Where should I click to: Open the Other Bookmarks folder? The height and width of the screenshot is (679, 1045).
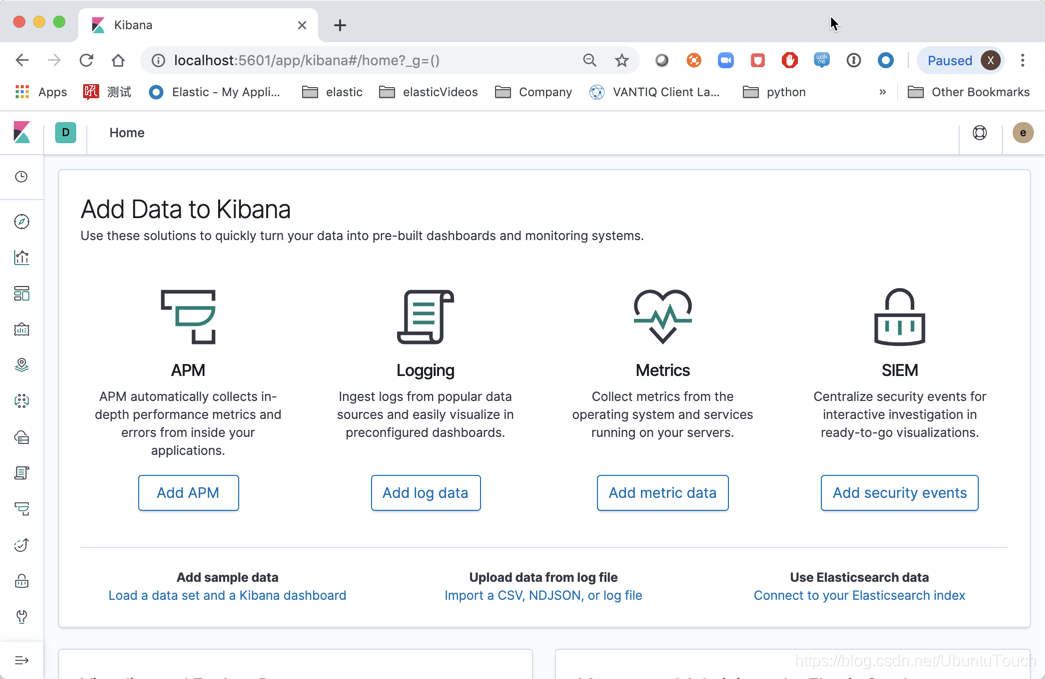click(x=969, y=92)
